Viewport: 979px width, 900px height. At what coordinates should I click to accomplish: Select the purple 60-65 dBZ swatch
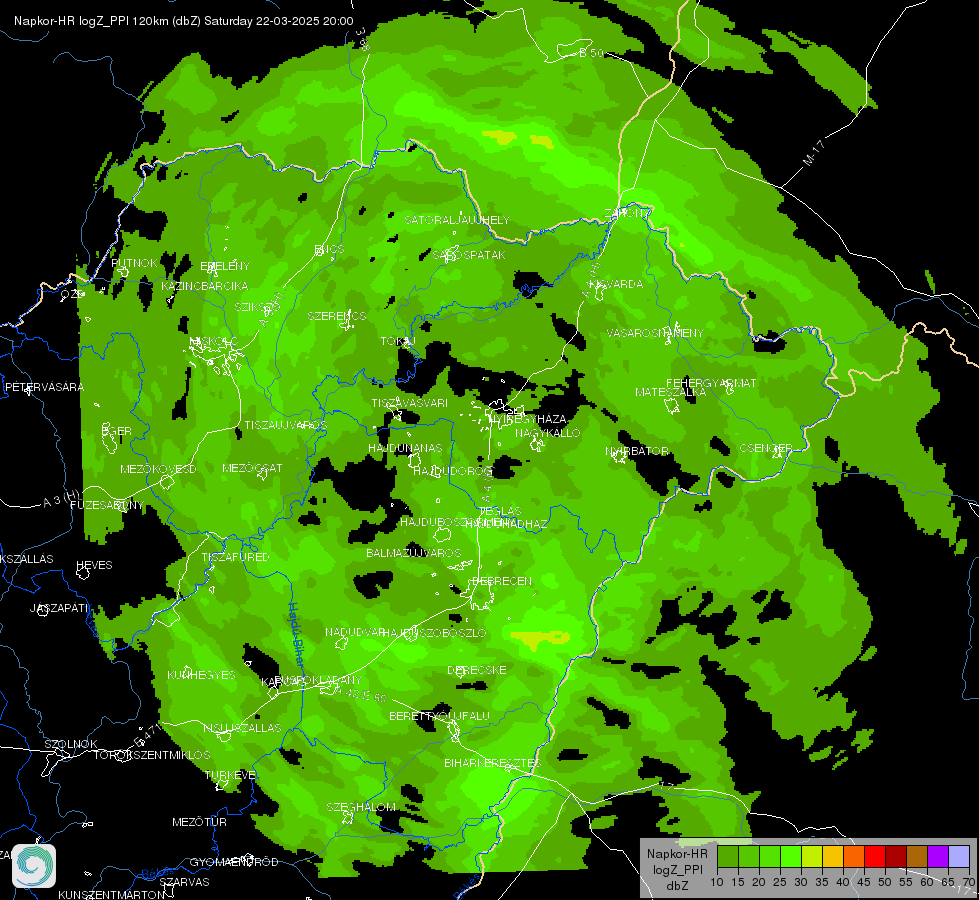pyautogui.click(x=937, y=857)
